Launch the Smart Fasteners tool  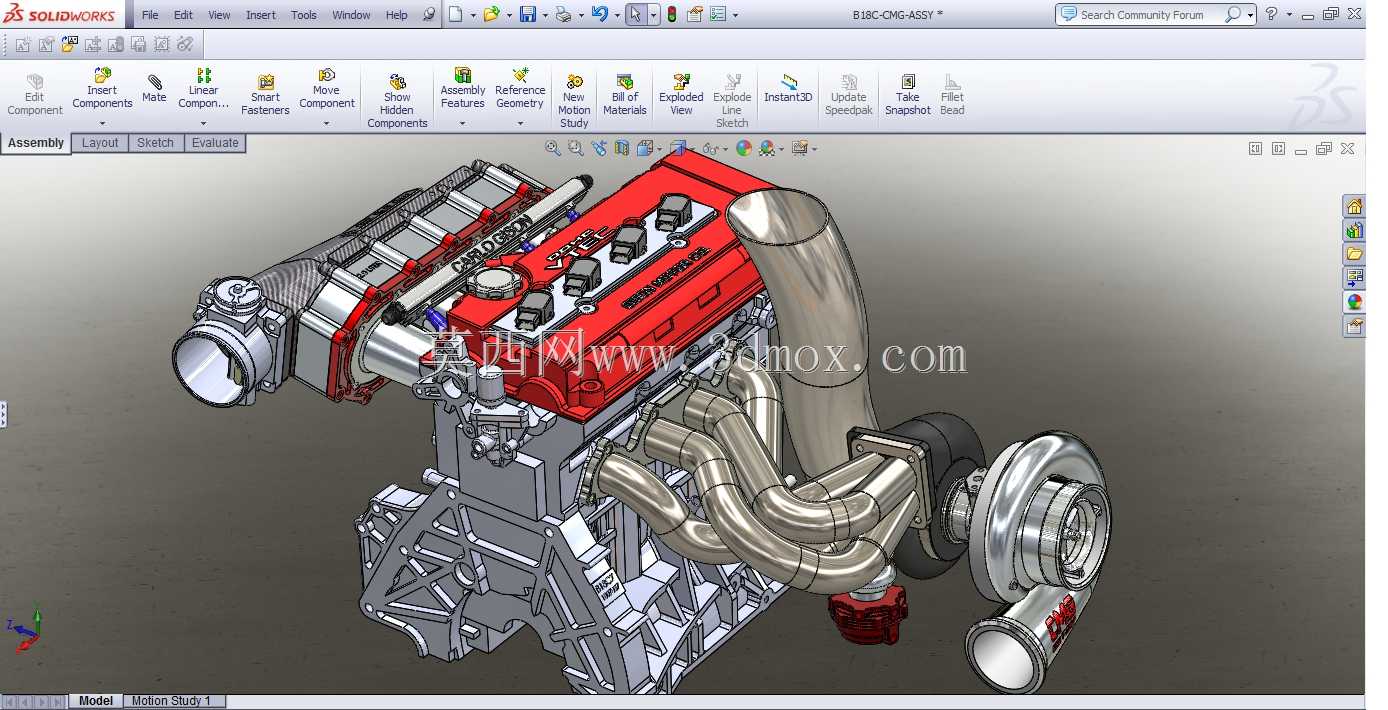(x=265, y=96)
